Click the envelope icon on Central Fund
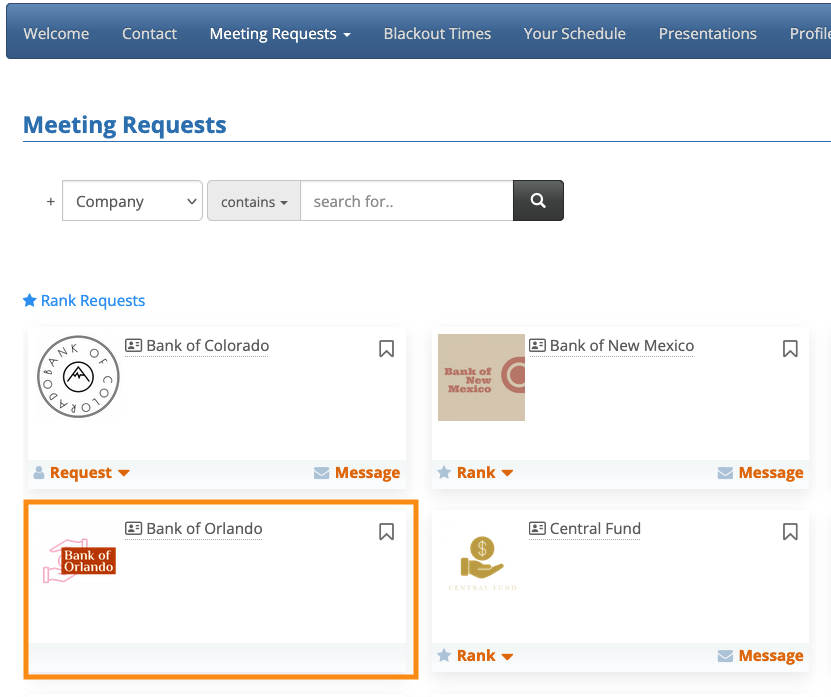The height and width of the screenshot is (697, 831). [725, 656]
